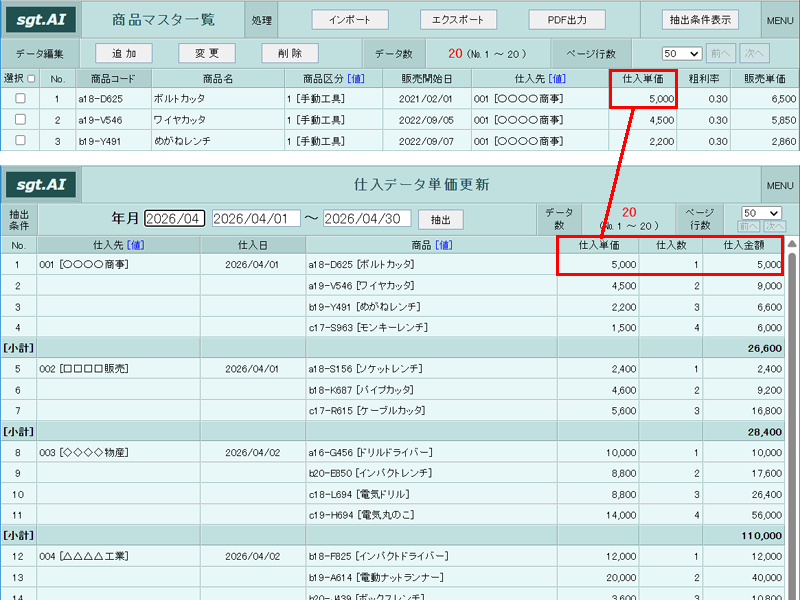Click subtotal amount 110,000
The height and width of the screenshot is (600, 800).
click(761, 536)
